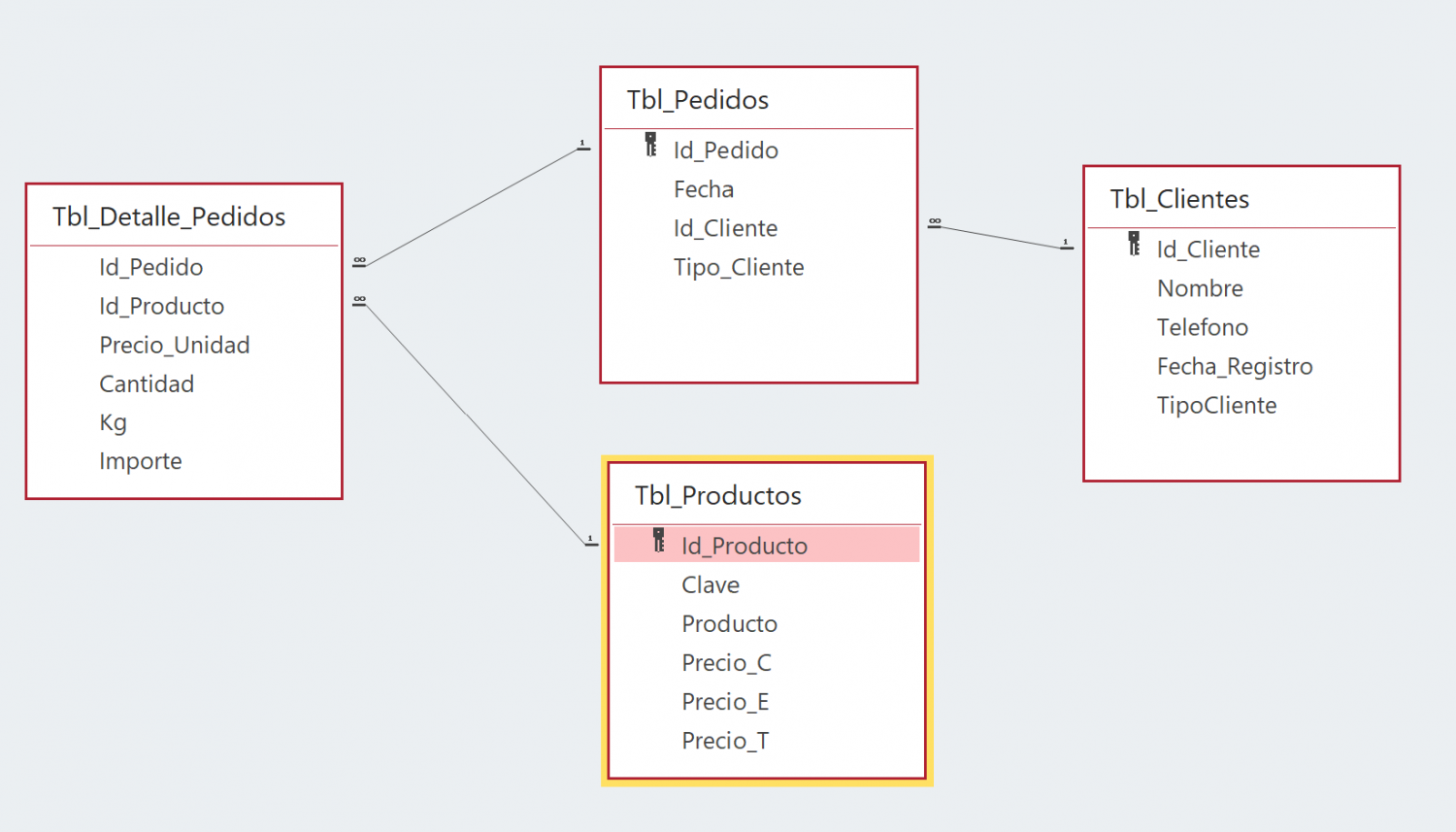
Task: Click the Fecha_Registro field in Tbl_Clientes
Action: pyautogui.click(x=1235, y=367)
